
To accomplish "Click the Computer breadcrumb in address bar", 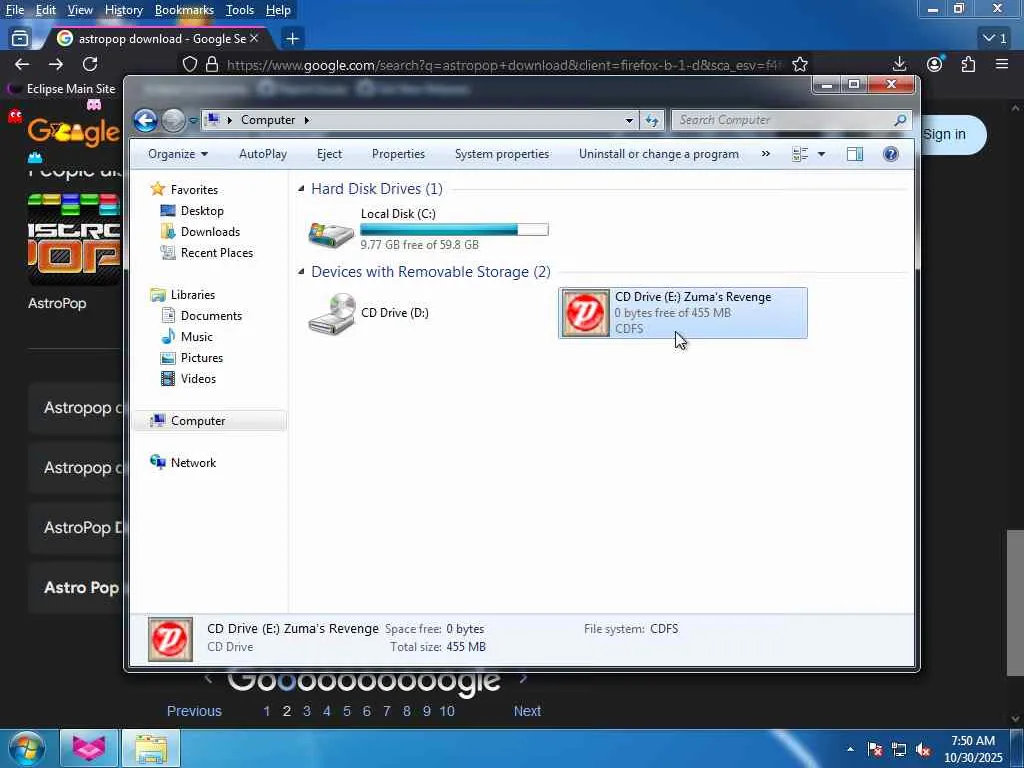I will point(268,120).
